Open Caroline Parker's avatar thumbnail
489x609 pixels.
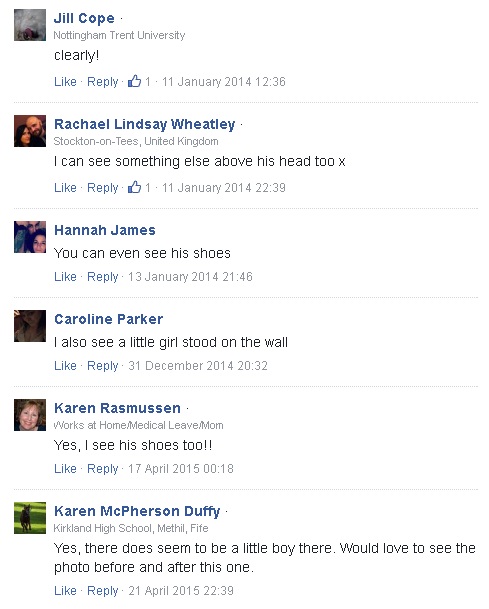(30, 326)
